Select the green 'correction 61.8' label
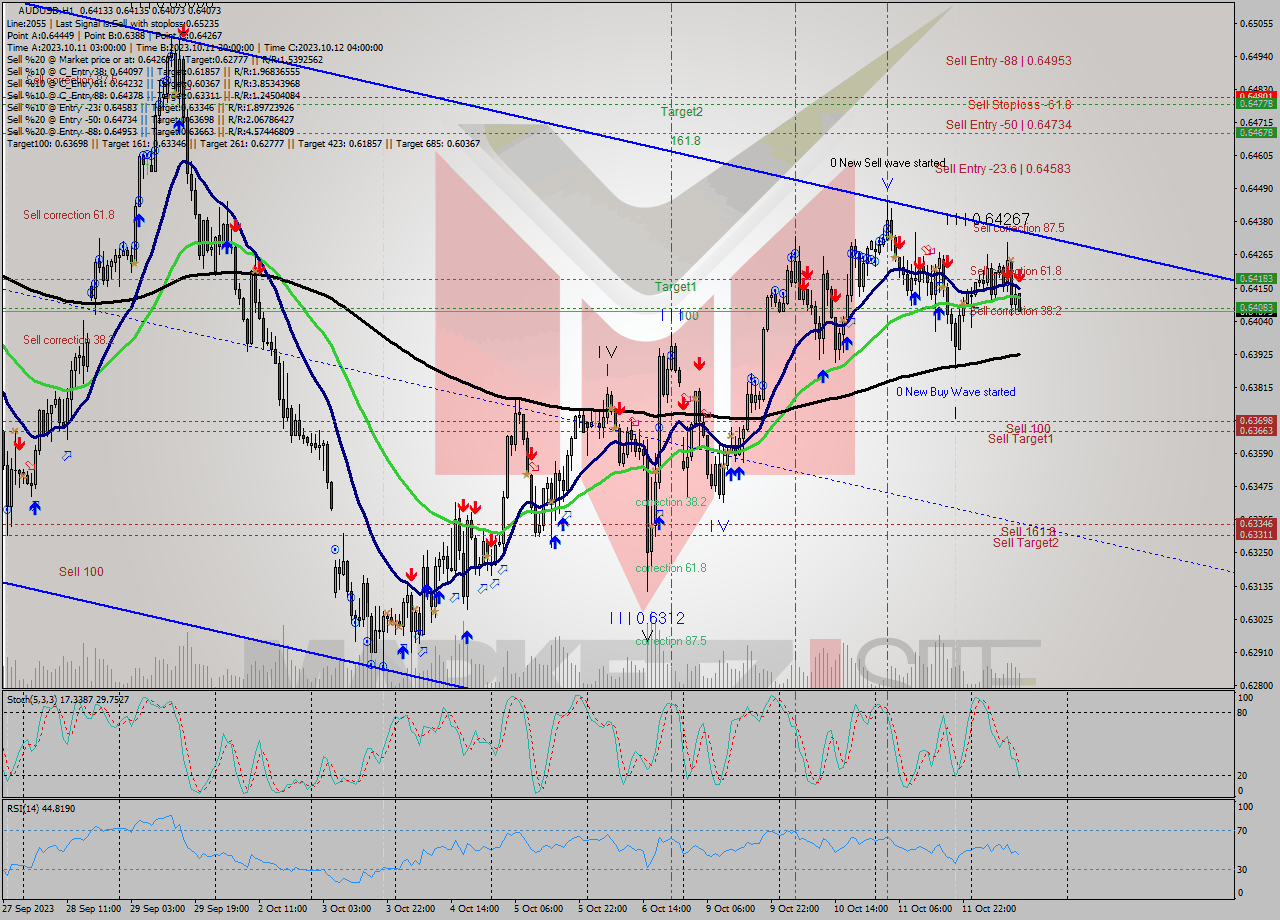Screen dimensions: 1280x920 pyautogui.click(x=671, y=568)
